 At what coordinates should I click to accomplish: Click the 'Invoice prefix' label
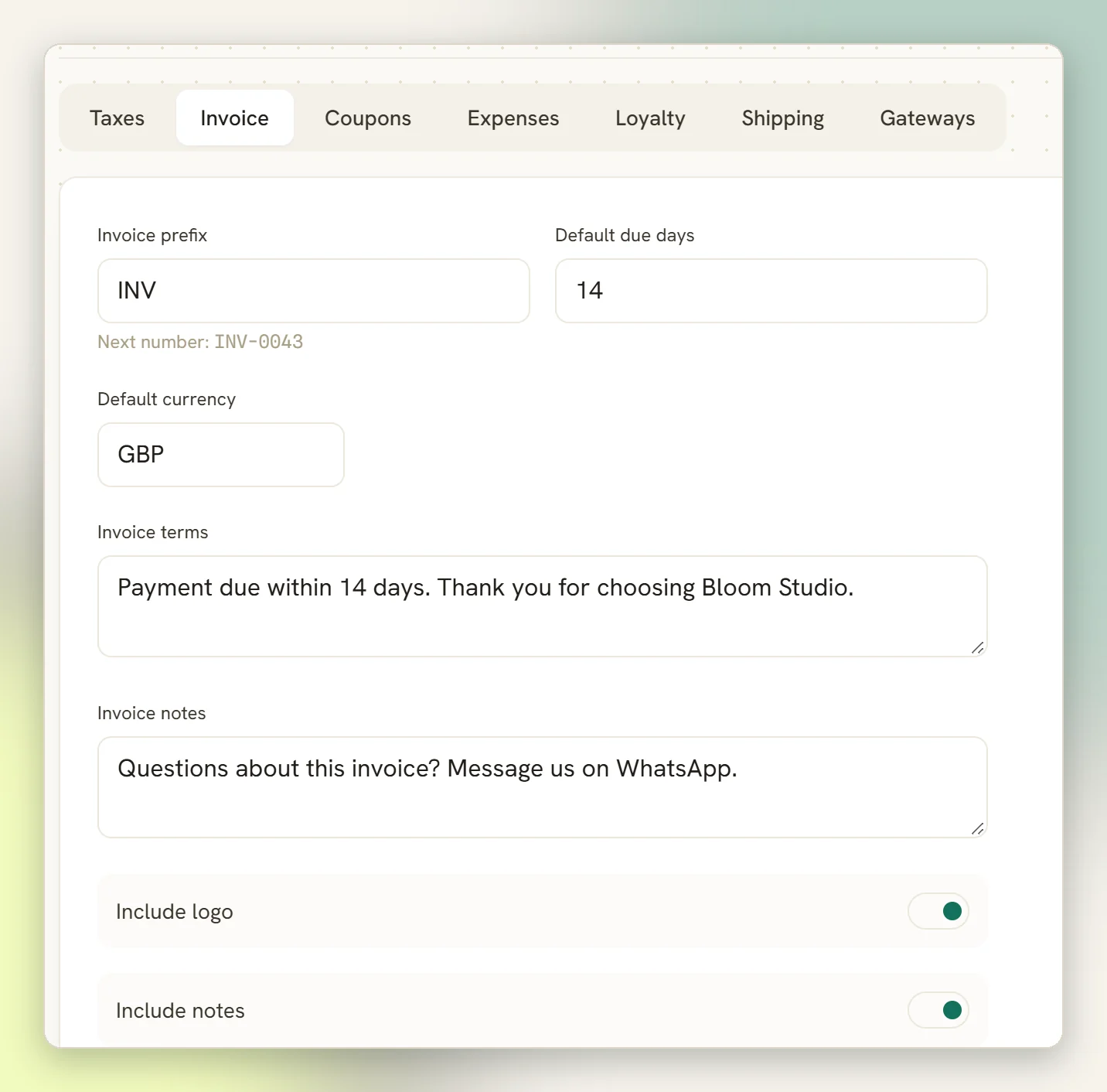point(152,235)
